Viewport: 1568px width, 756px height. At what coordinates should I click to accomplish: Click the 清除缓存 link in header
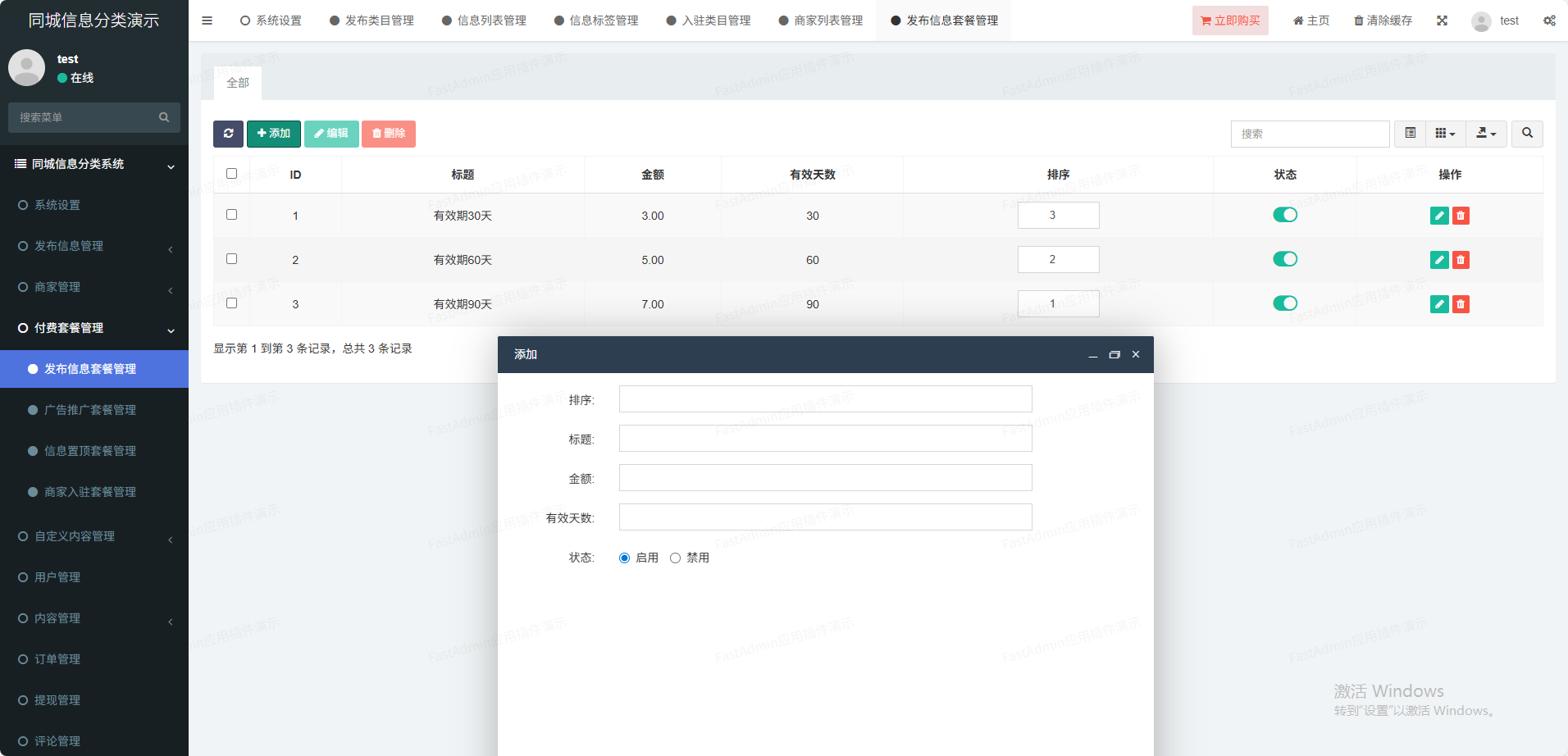[x=1383, y=20]
